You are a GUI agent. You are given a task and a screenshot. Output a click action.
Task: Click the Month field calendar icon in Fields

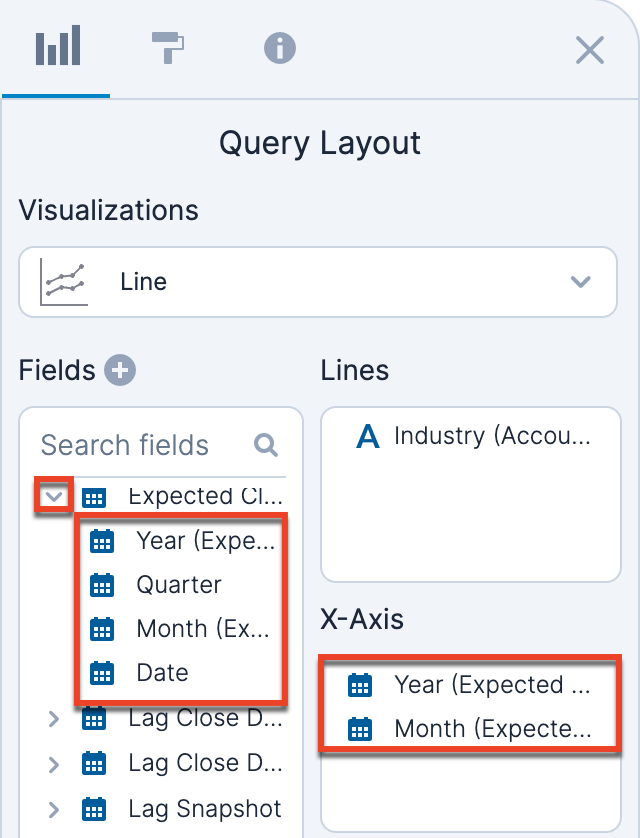pos(102,629)
